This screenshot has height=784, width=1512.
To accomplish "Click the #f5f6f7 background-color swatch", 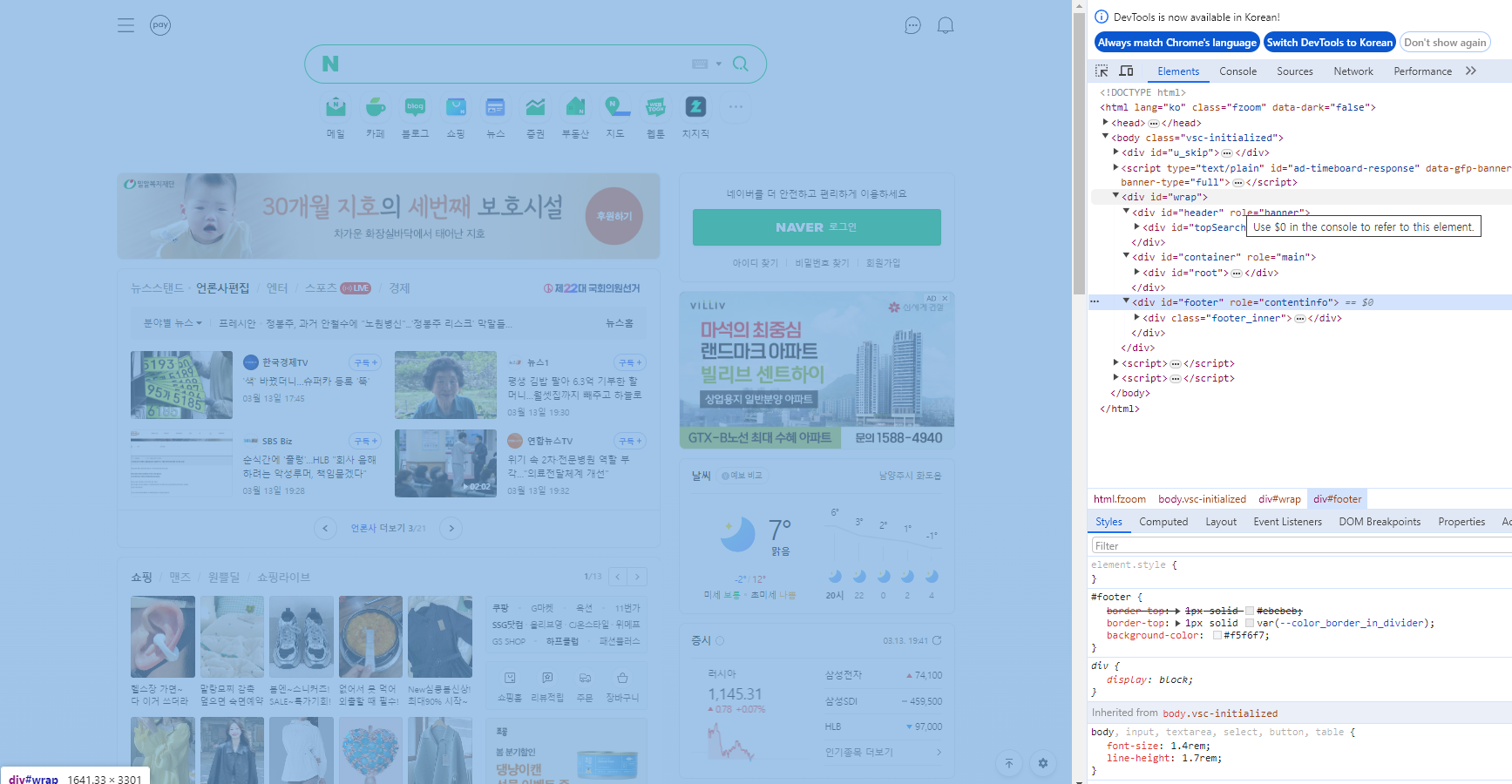I will click(1217, 635).
